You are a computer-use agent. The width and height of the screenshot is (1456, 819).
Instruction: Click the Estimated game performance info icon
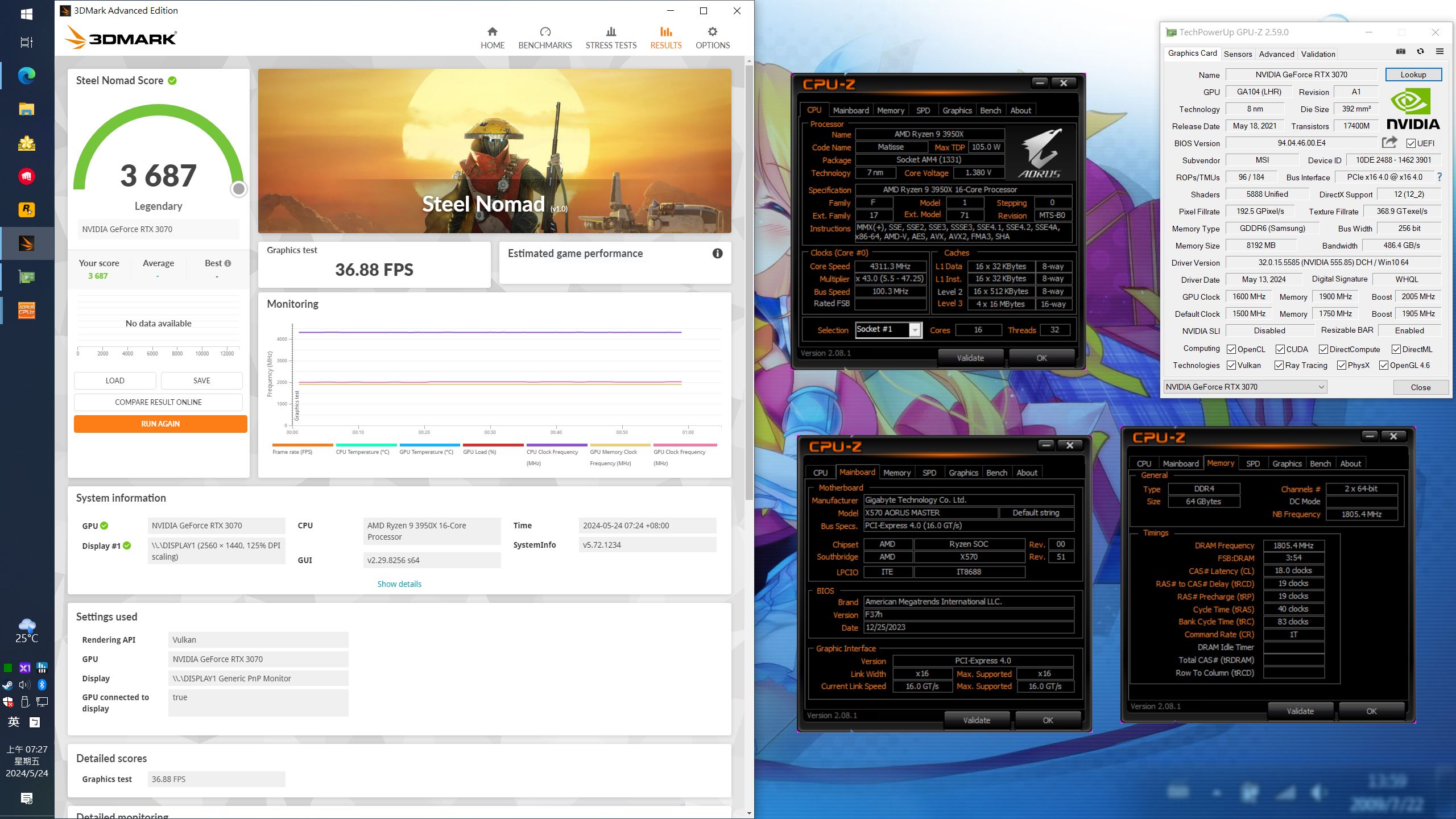pyautogui.click(x=717, y=254)
